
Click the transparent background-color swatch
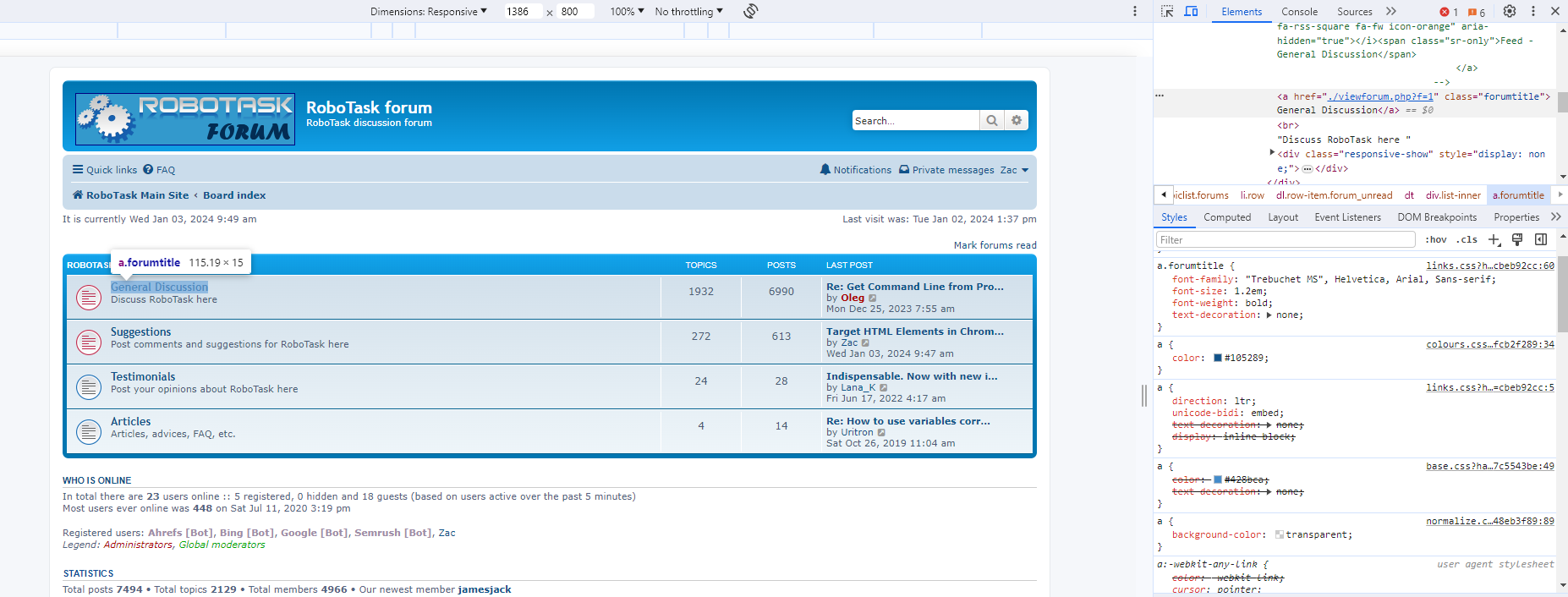click(x=1280, y=534)
